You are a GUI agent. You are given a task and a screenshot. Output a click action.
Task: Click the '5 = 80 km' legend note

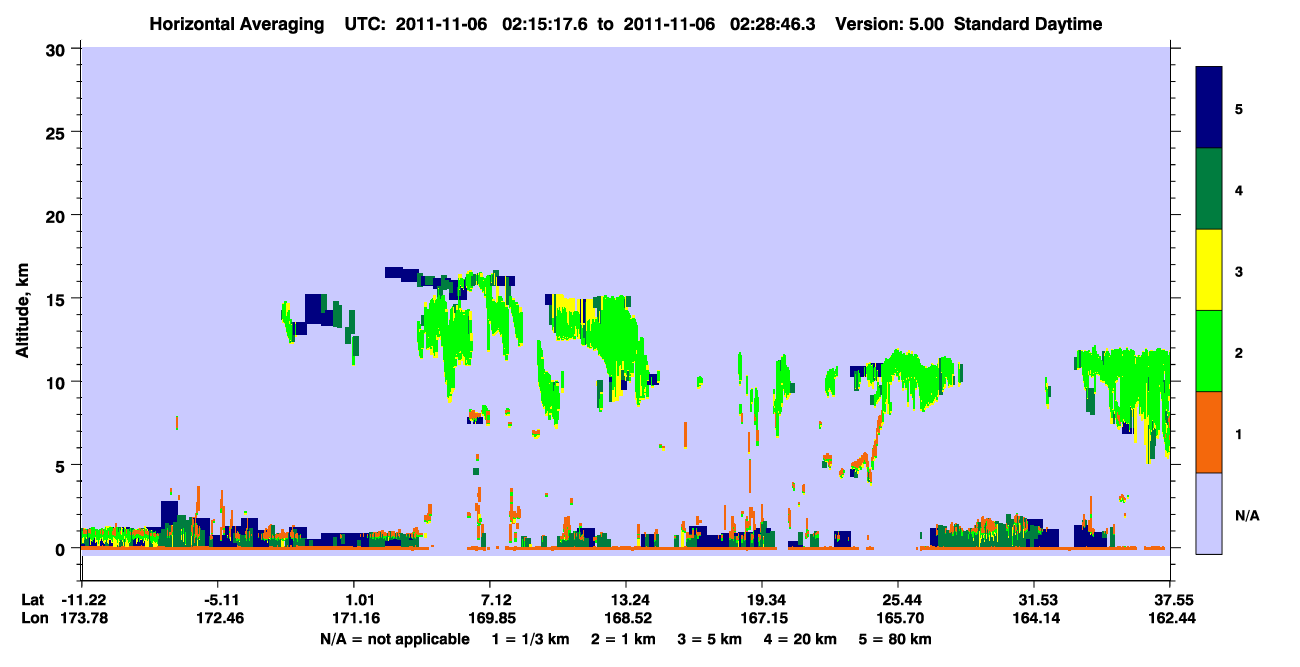pos(895,638)
